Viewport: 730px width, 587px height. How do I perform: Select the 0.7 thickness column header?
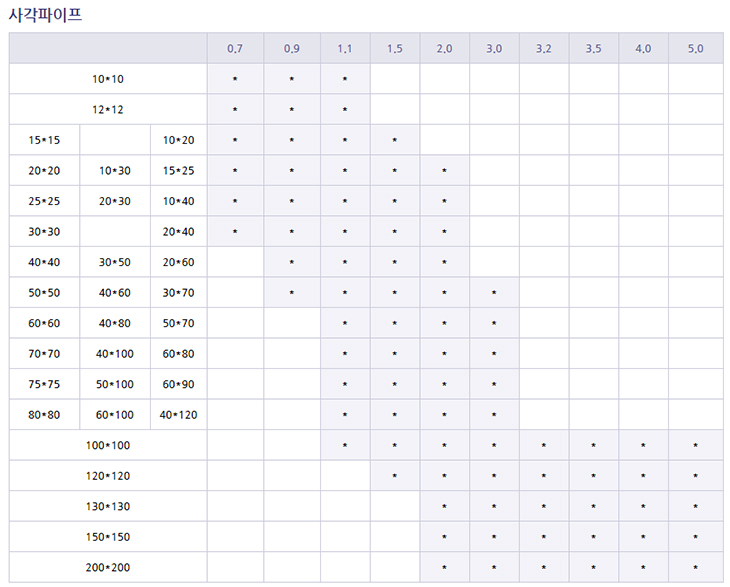tap(235, 48)
